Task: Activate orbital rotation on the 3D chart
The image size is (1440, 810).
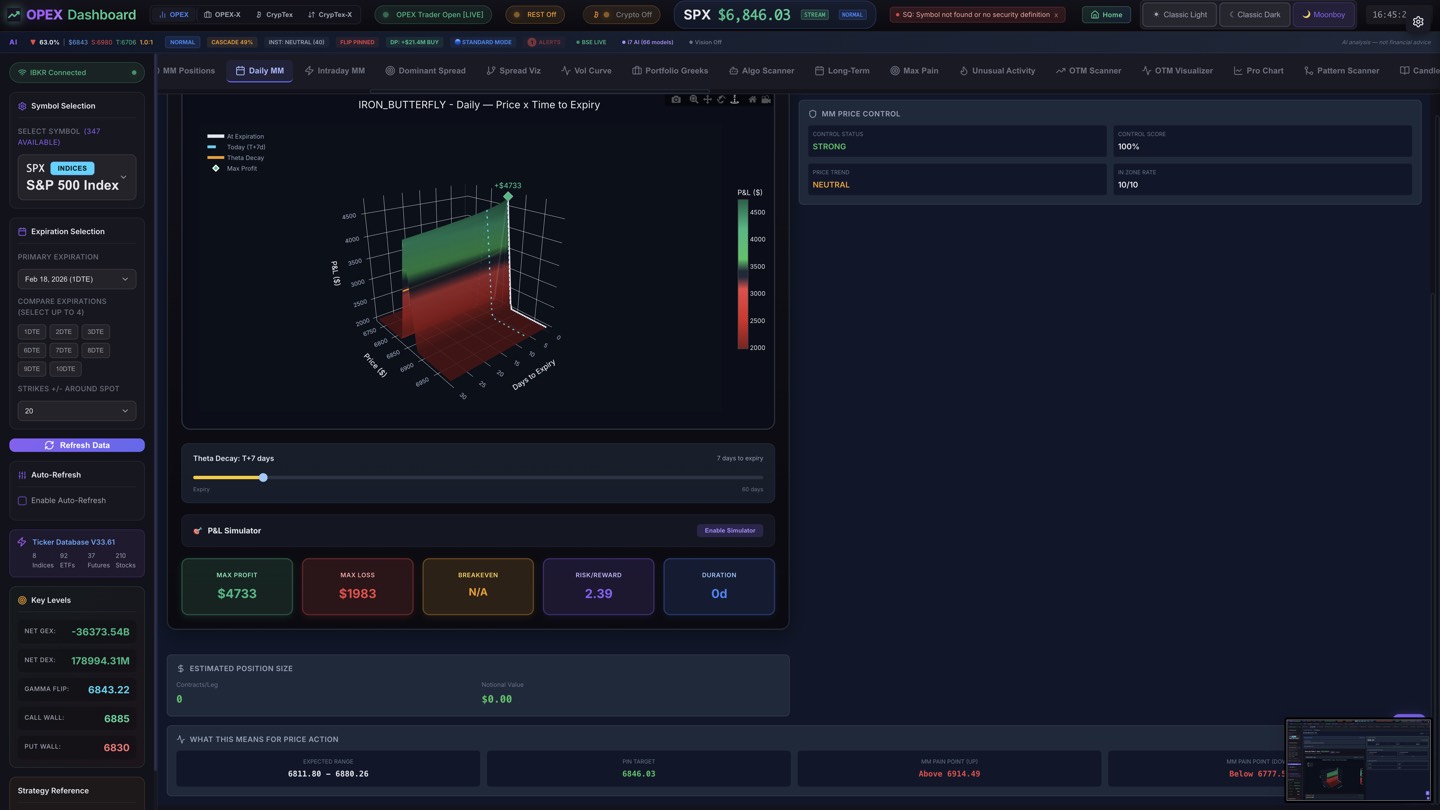Action: point(721,99)
